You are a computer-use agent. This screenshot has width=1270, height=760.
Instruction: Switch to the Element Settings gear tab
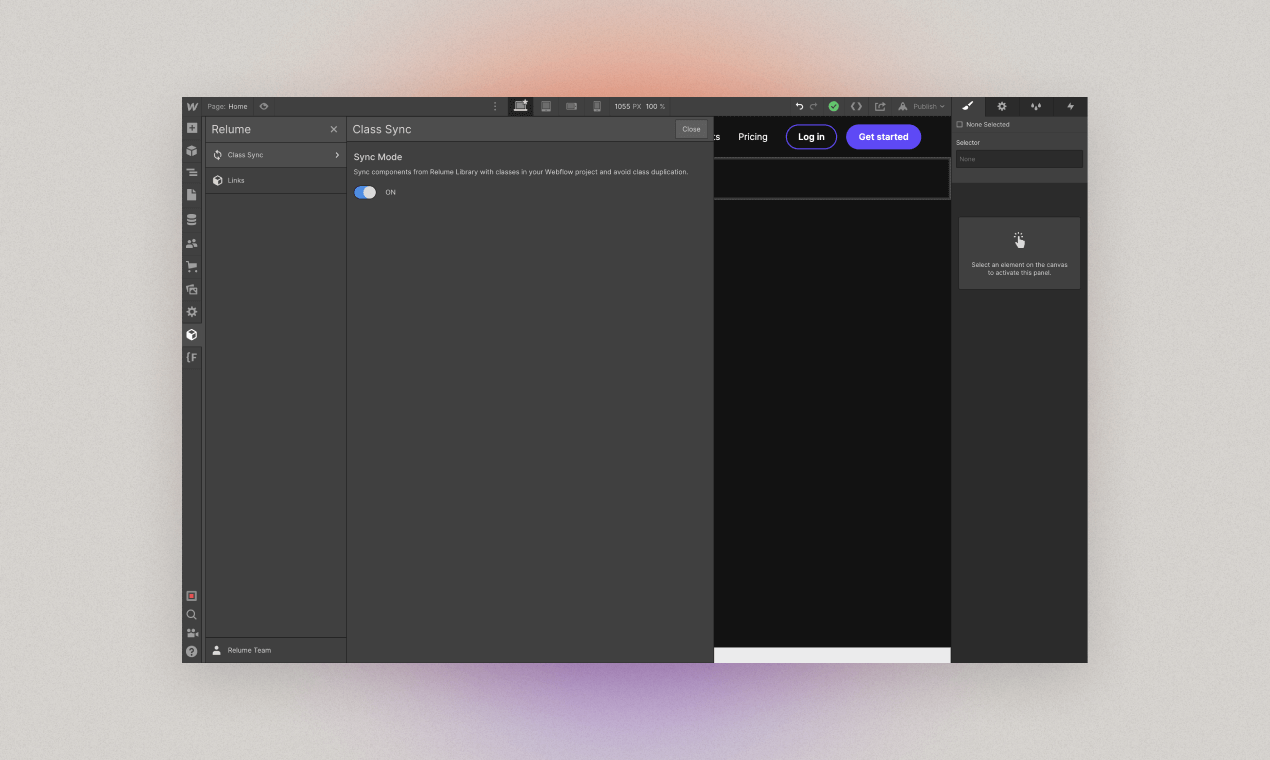[x=1002, y=106]
